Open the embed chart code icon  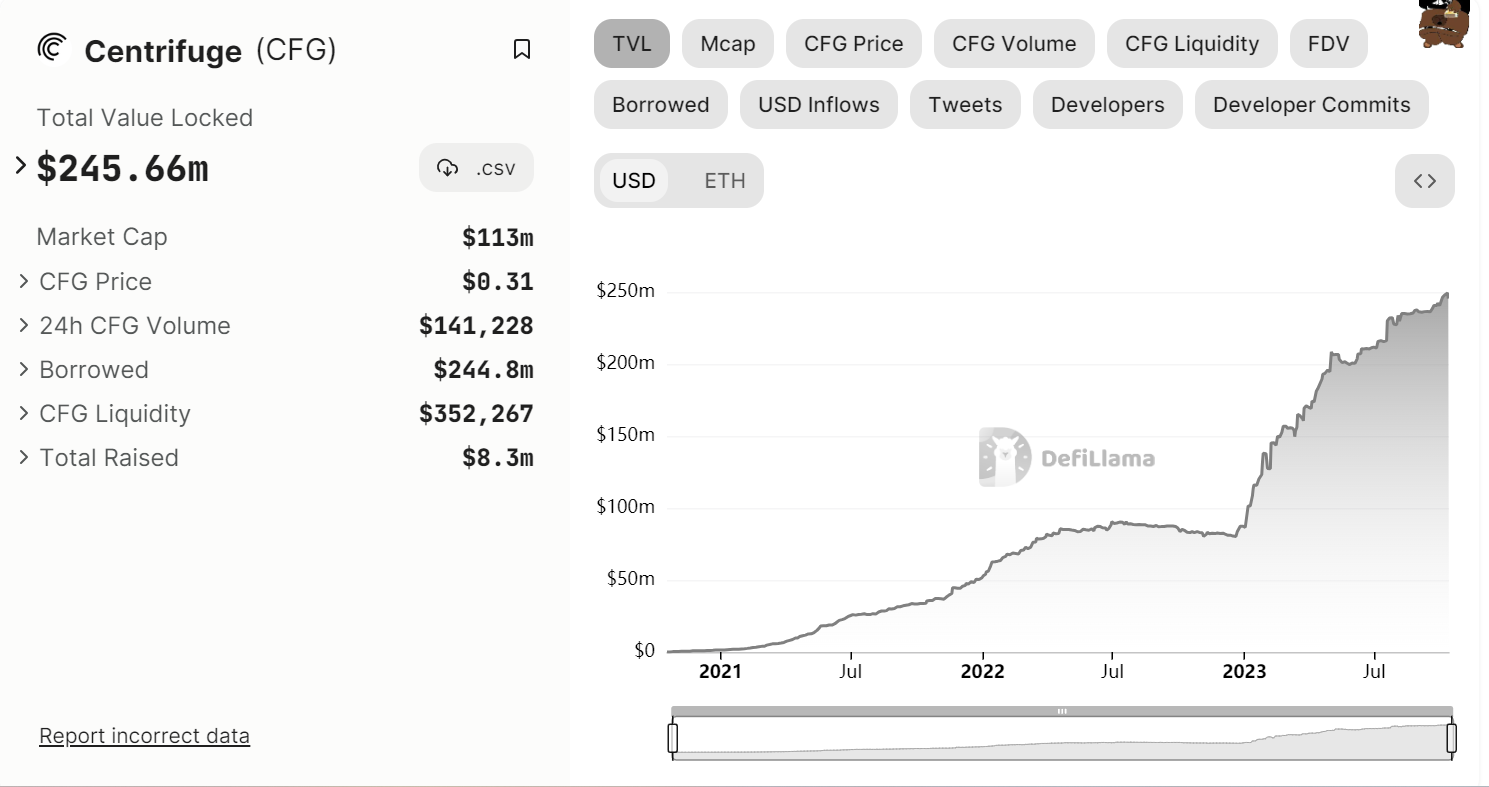pyautogui.click(x=1424, y=181)
